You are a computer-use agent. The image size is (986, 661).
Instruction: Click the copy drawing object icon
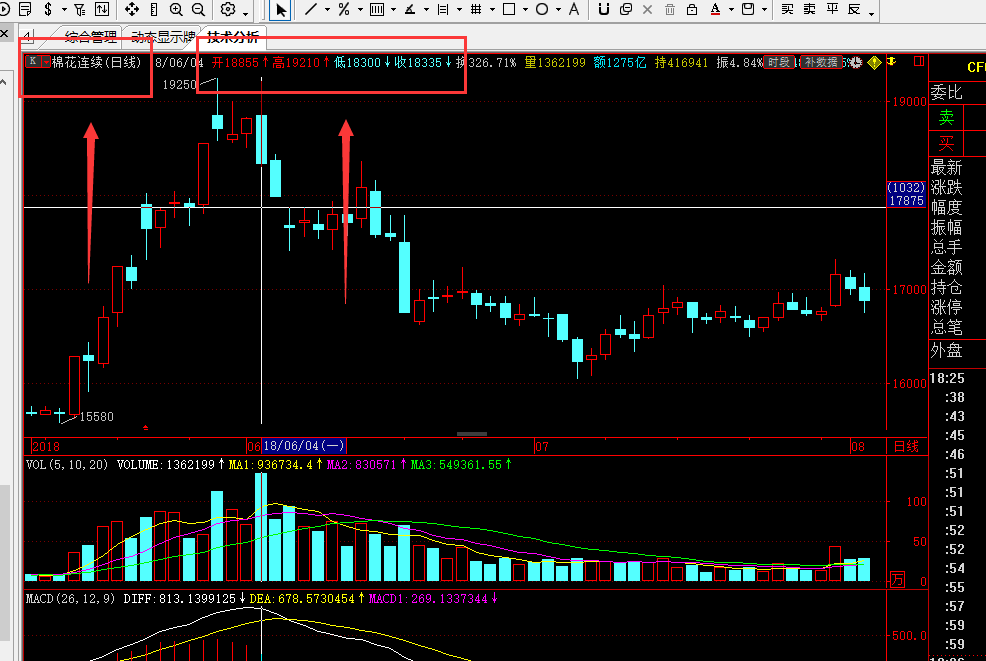(x=626, y=9)
